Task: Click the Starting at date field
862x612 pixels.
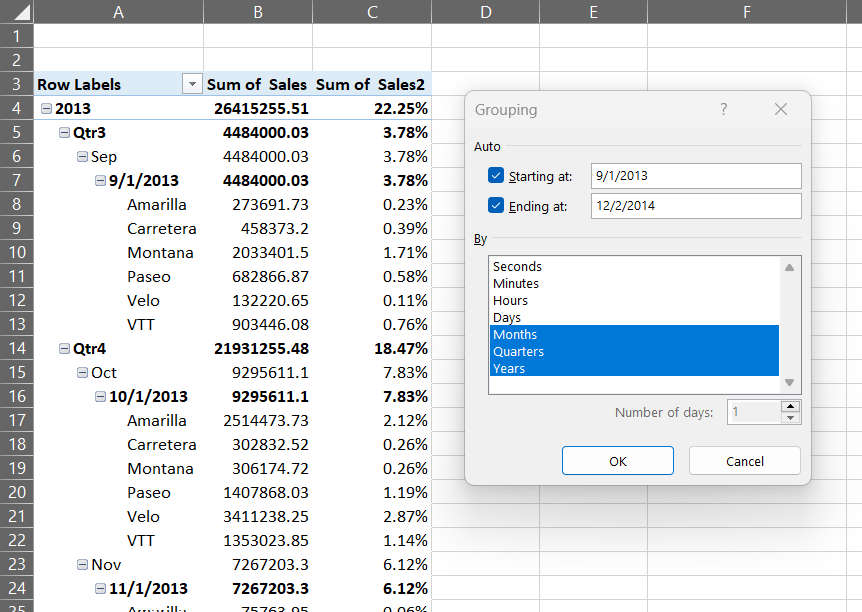Action: point(695,176)
